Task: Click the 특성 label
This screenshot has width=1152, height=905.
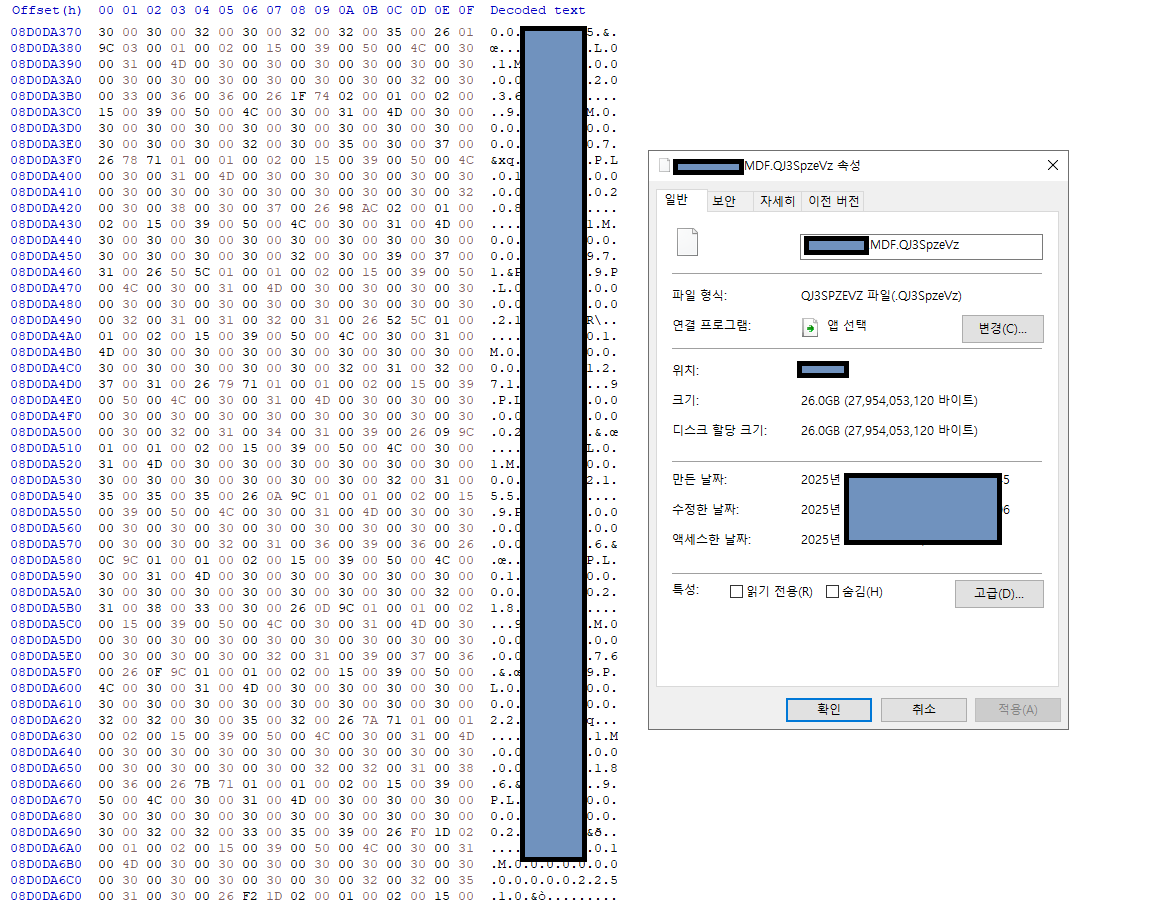Action: click(686, 589)
